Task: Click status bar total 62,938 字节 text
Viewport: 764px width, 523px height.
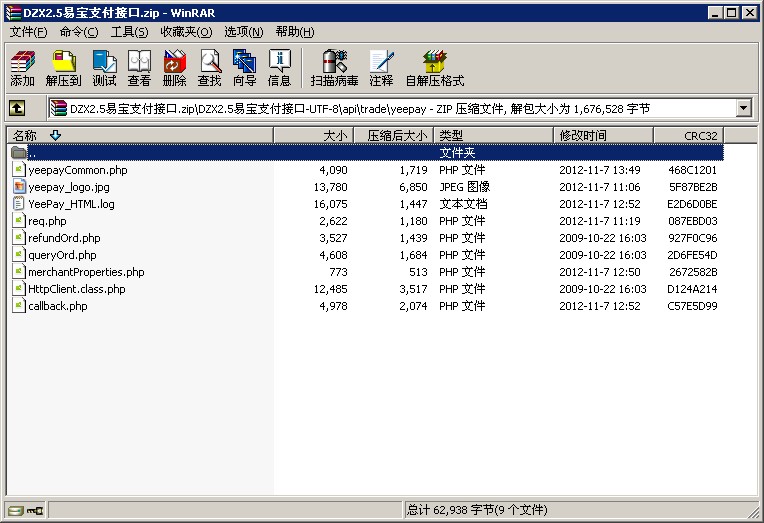Action: pos(477,510)
